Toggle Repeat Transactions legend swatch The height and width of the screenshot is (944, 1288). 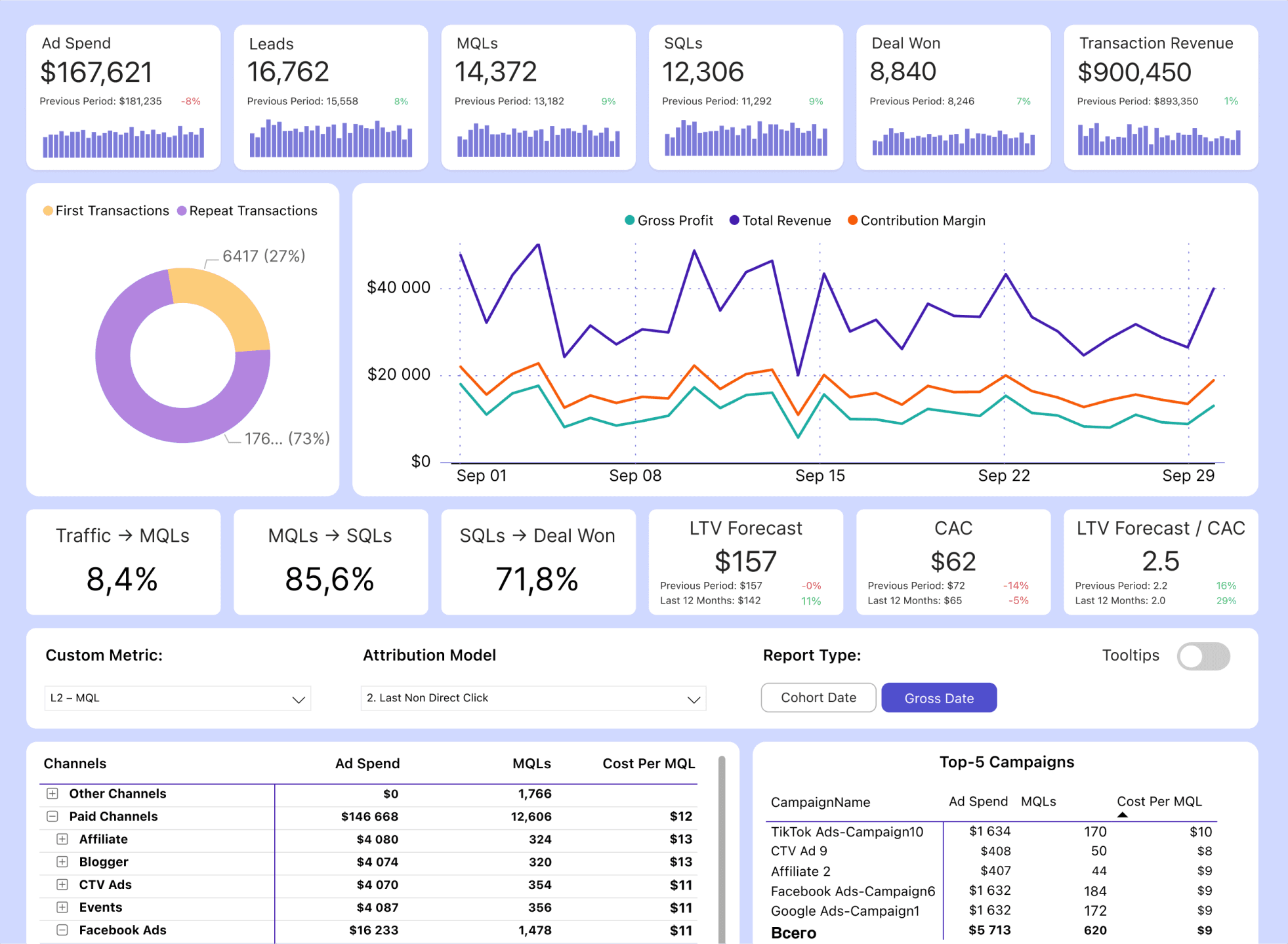tap(182, 211)
